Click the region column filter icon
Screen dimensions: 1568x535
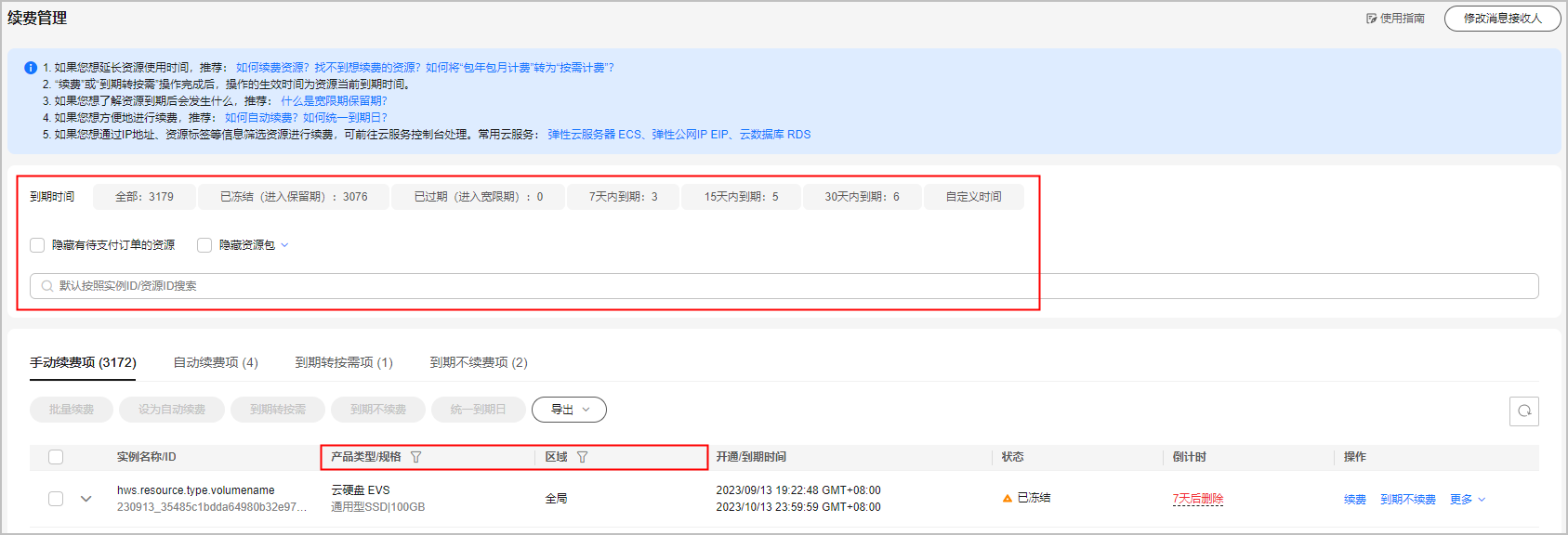[583, 457]
